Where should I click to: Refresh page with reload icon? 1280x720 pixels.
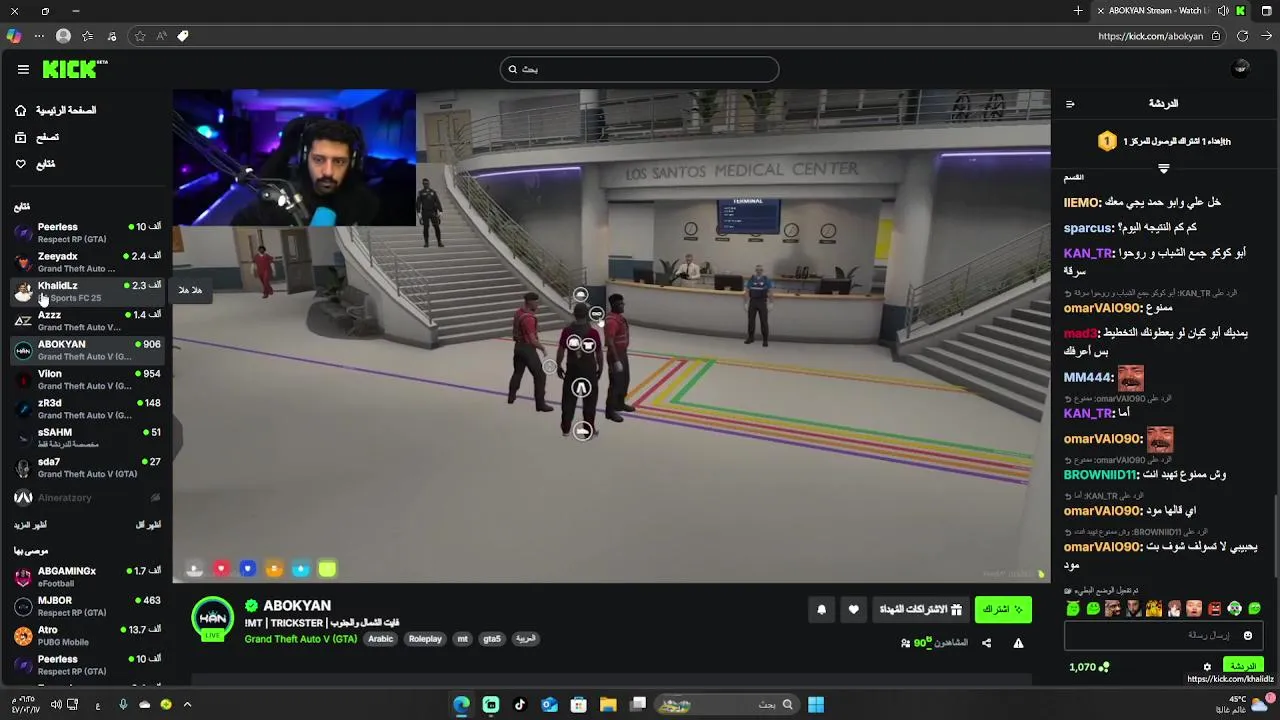pos(1242,36)
